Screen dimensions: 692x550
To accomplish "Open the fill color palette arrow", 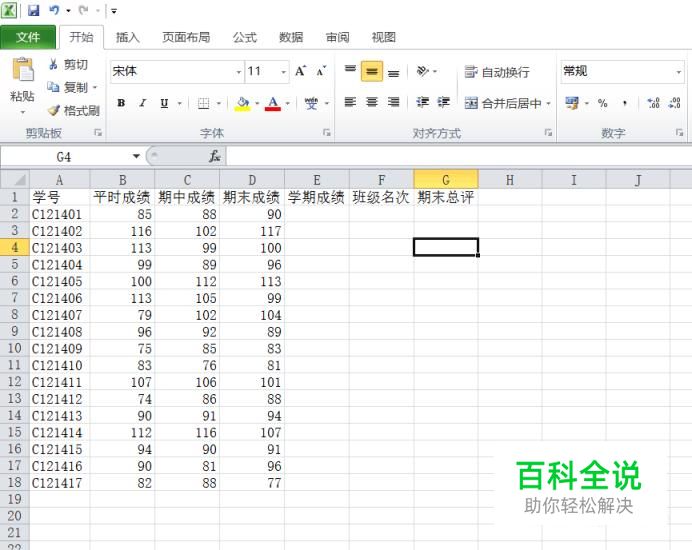I will point(257,104).
